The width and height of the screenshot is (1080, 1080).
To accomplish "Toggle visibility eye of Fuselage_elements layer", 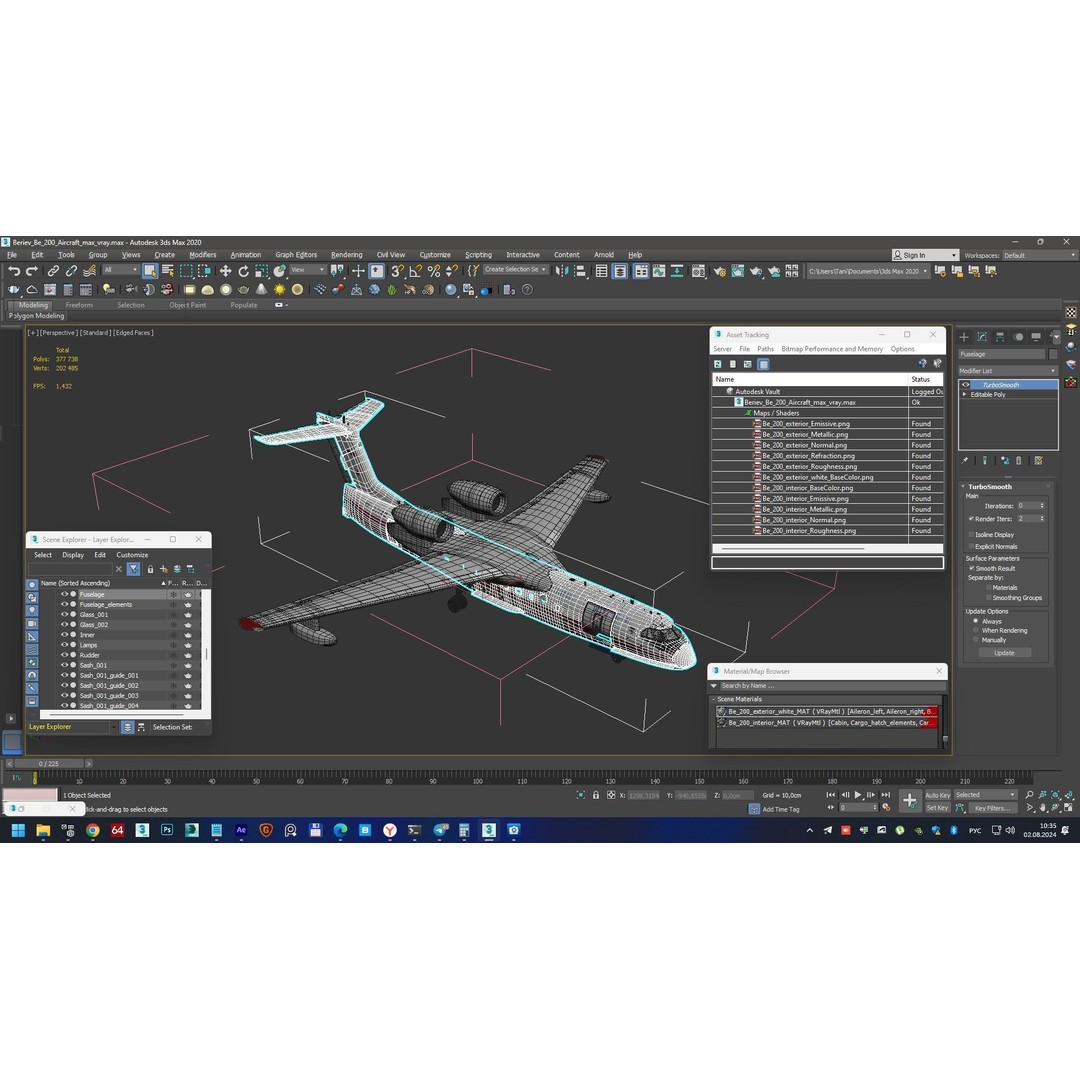I will [x=65, y=605].
